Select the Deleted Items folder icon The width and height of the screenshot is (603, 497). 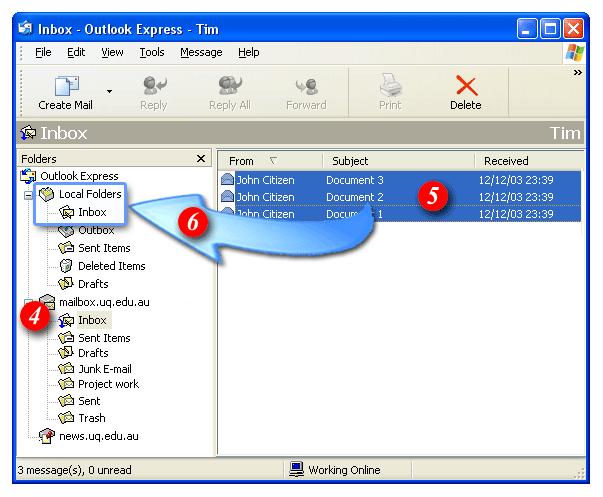[x=67, y=266]
